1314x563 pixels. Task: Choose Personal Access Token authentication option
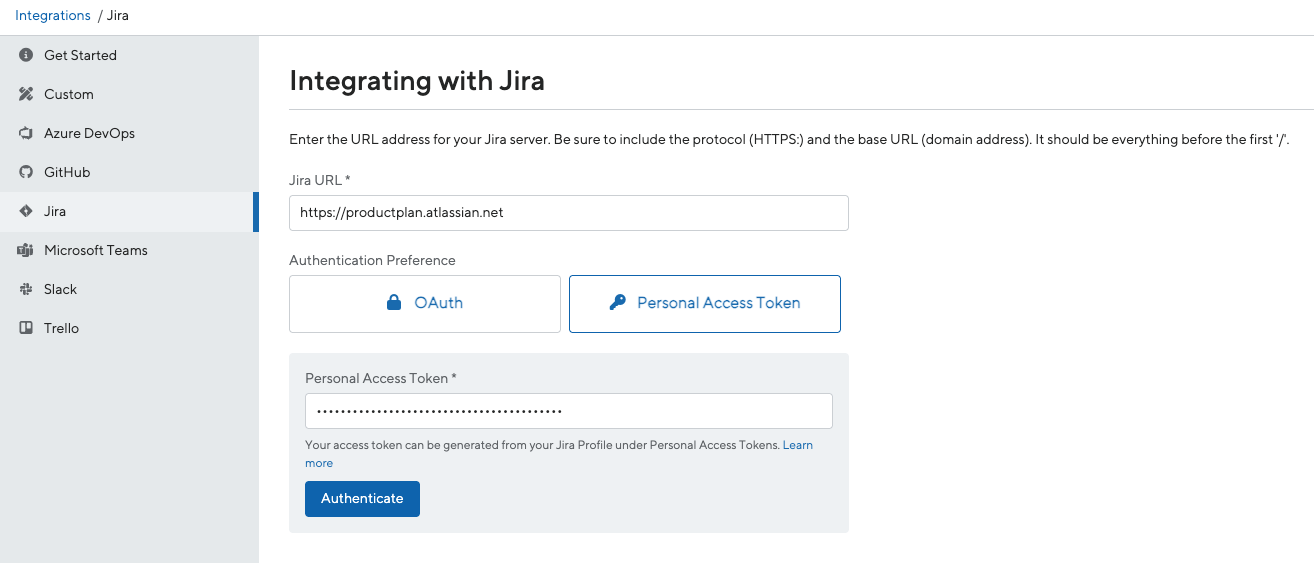pos(705,303)
